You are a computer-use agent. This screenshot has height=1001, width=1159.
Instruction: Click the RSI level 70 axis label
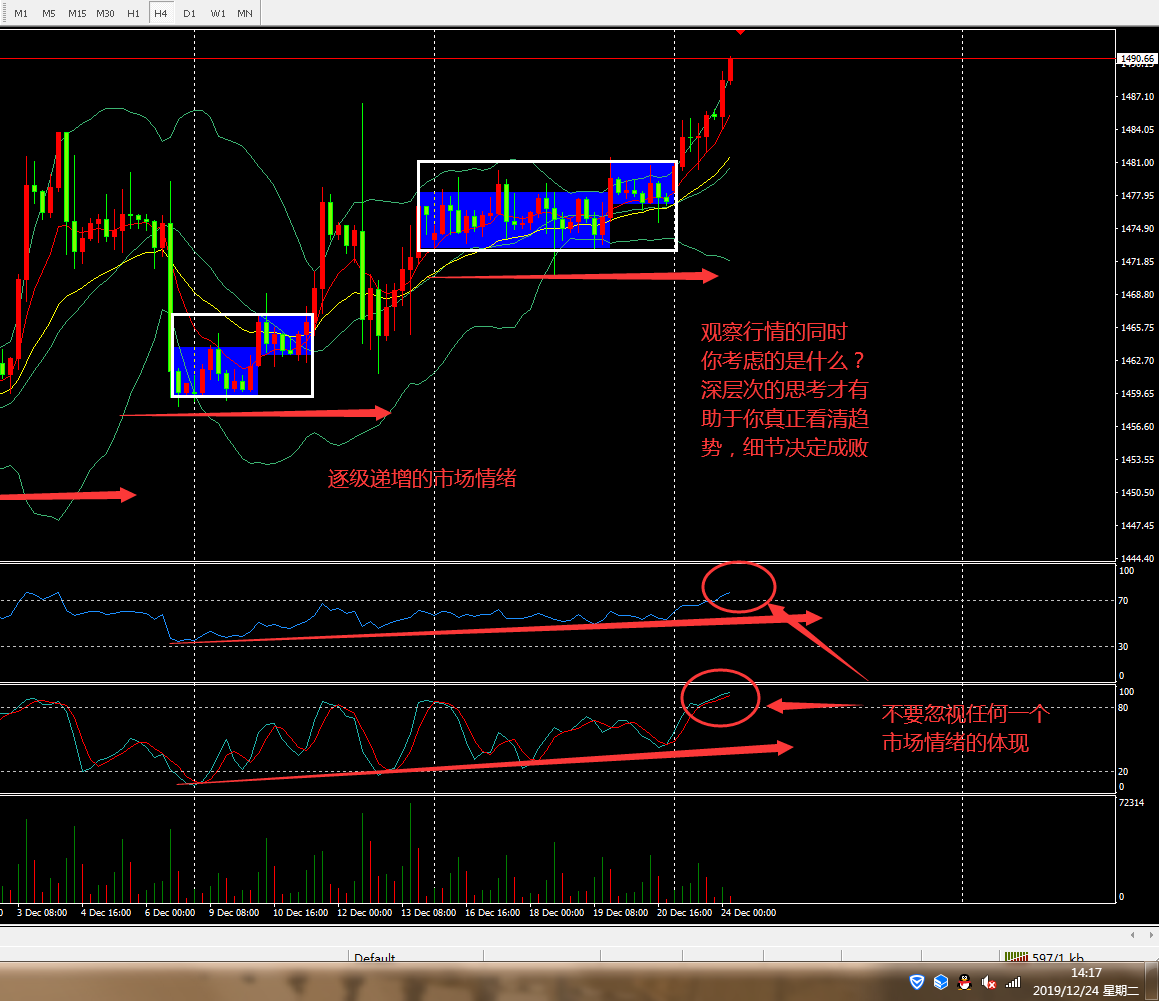[1123, 600]
